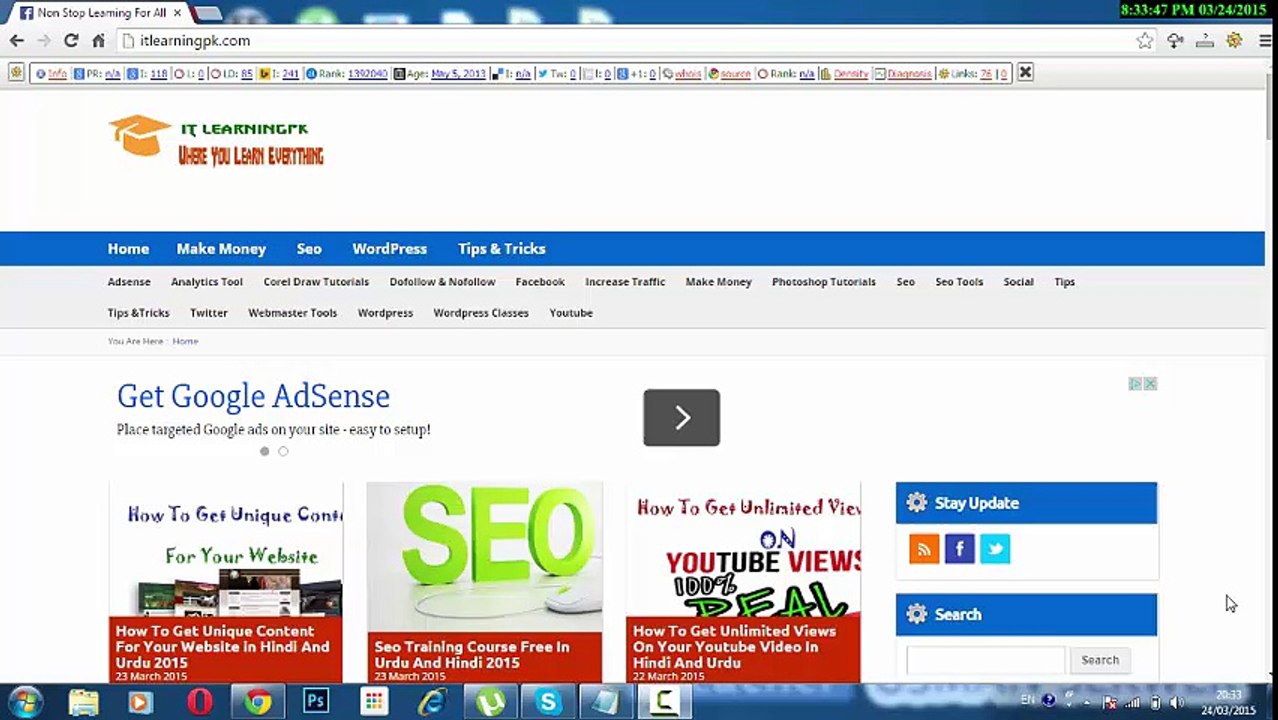Open the Make Money main menu item
1278x720 pixels.
221,249
